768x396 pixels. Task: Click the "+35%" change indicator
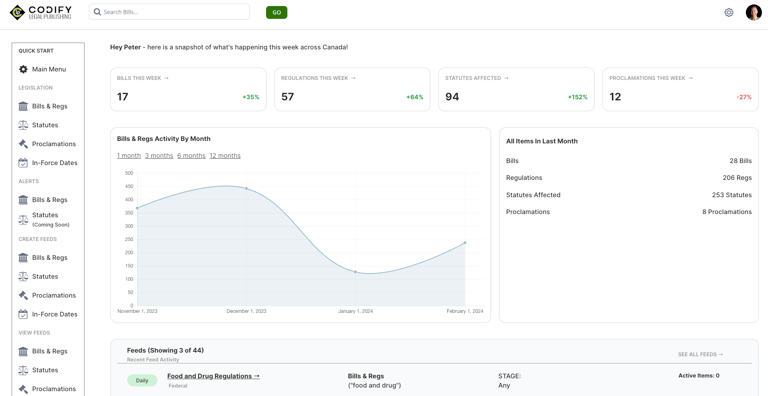point(251,97)
